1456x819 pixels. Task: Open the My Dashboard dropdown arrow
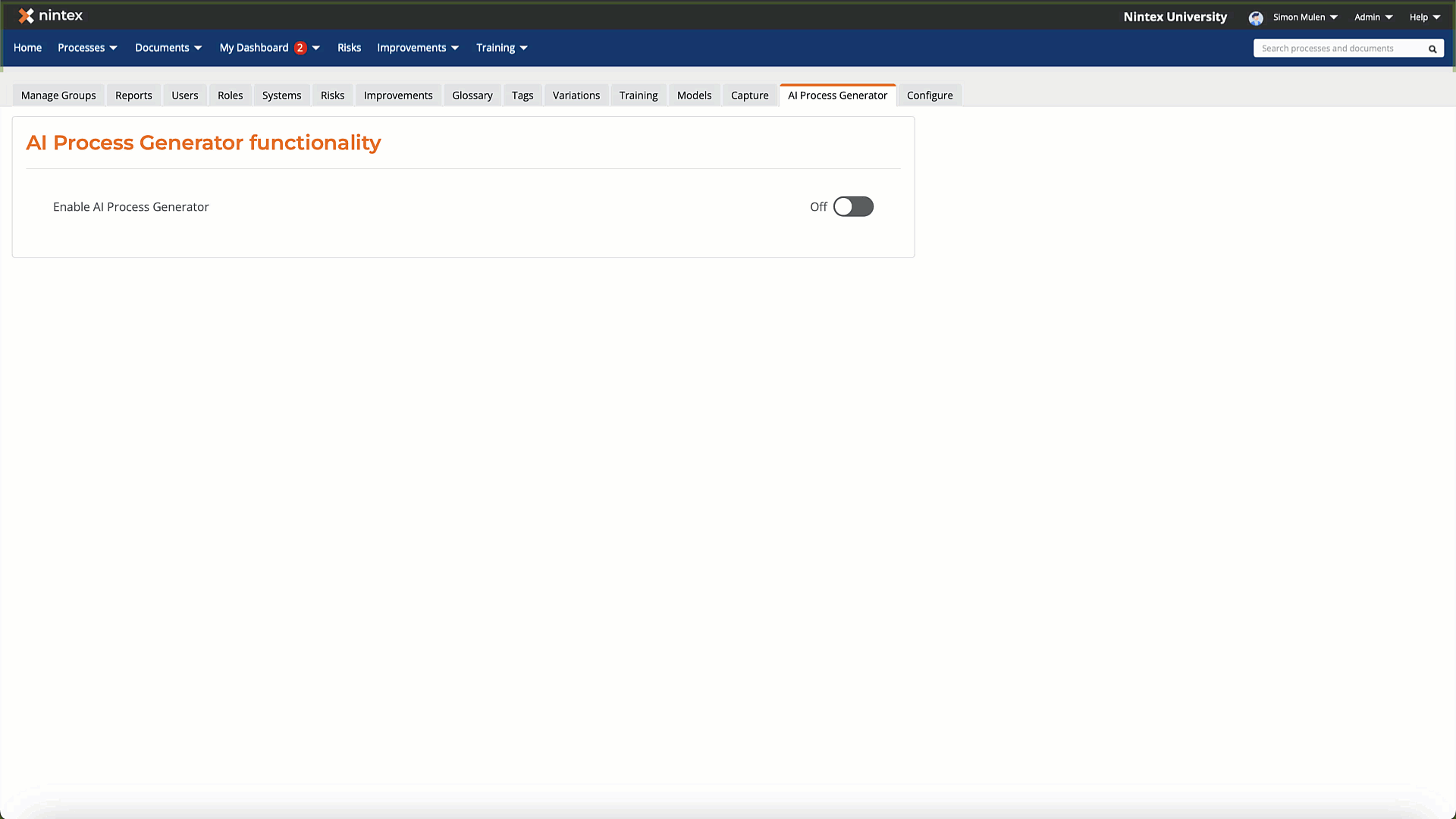tap(316, 48)
